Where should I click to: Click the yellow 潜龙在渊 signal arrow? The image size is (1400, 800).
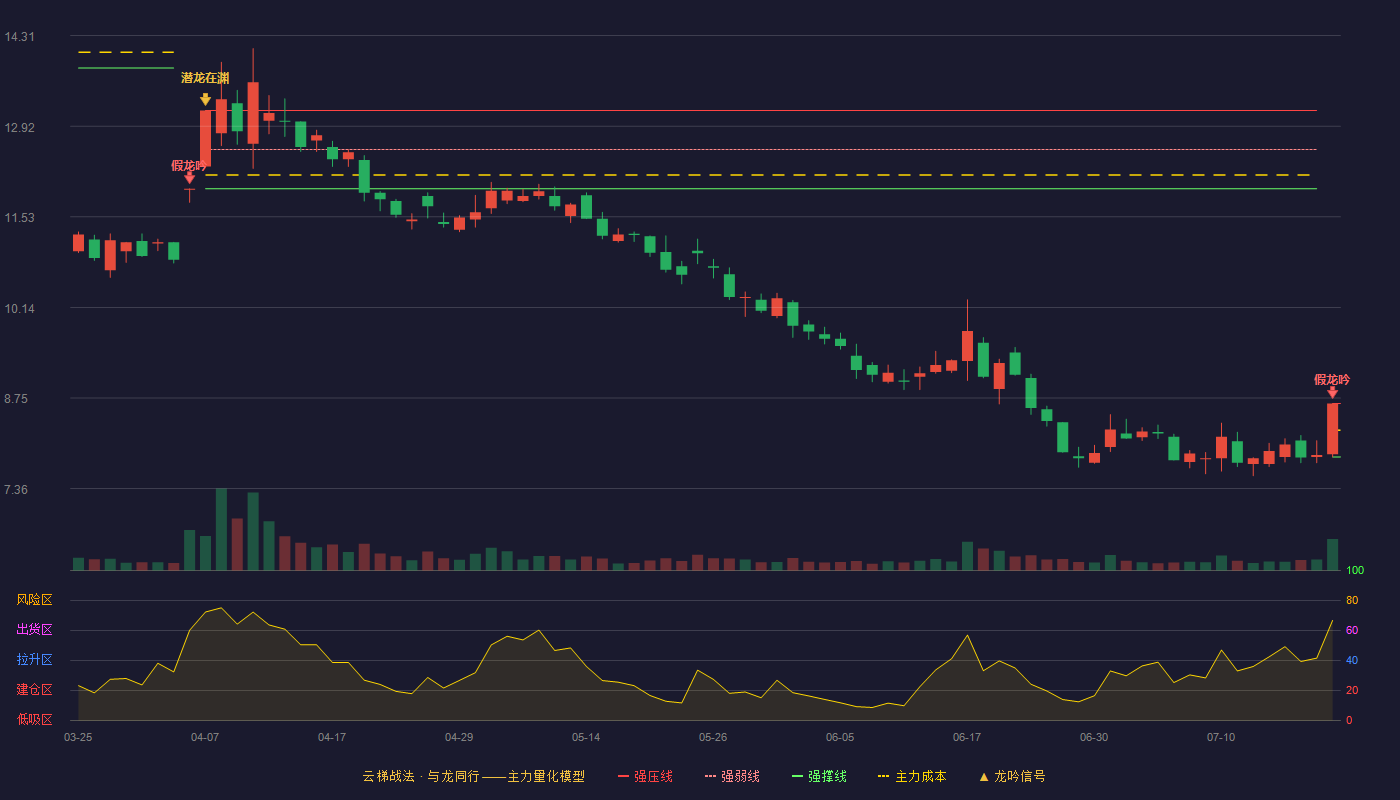(x=205, y=100)
